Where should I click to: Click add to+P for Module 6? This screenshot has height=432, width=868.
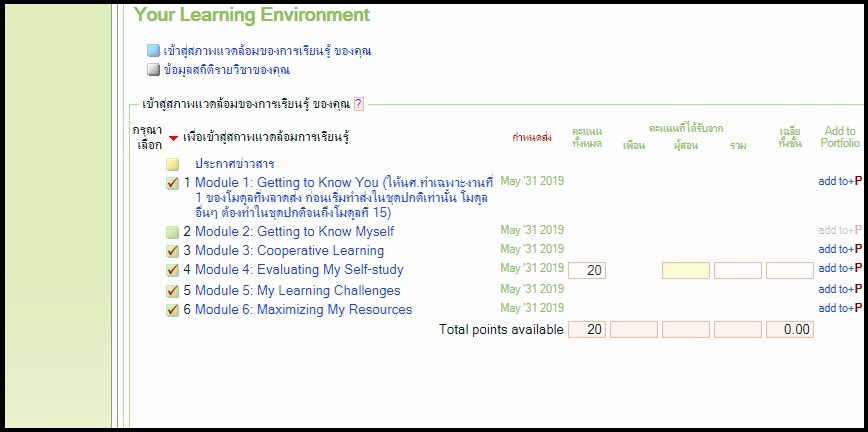839,308
